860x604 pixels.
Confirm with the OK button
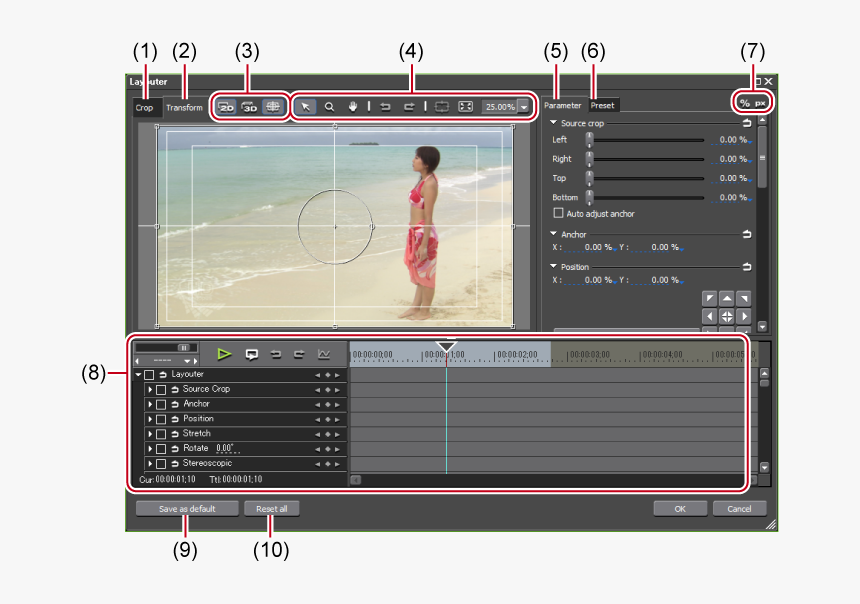[x=680, y=509]
